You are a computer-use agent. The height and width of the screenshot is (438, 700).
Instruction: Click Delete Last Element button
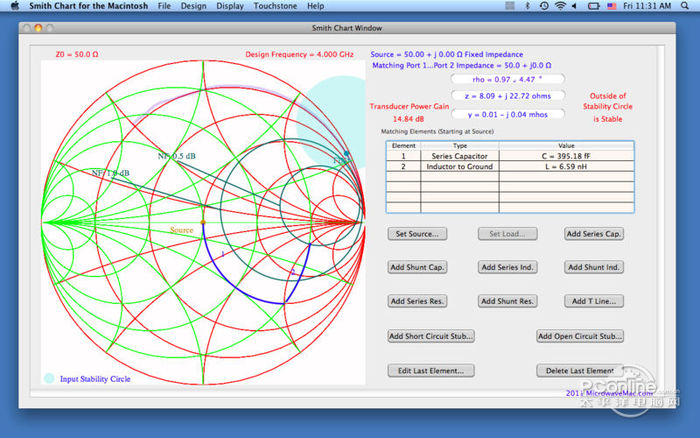click(580, 371)
